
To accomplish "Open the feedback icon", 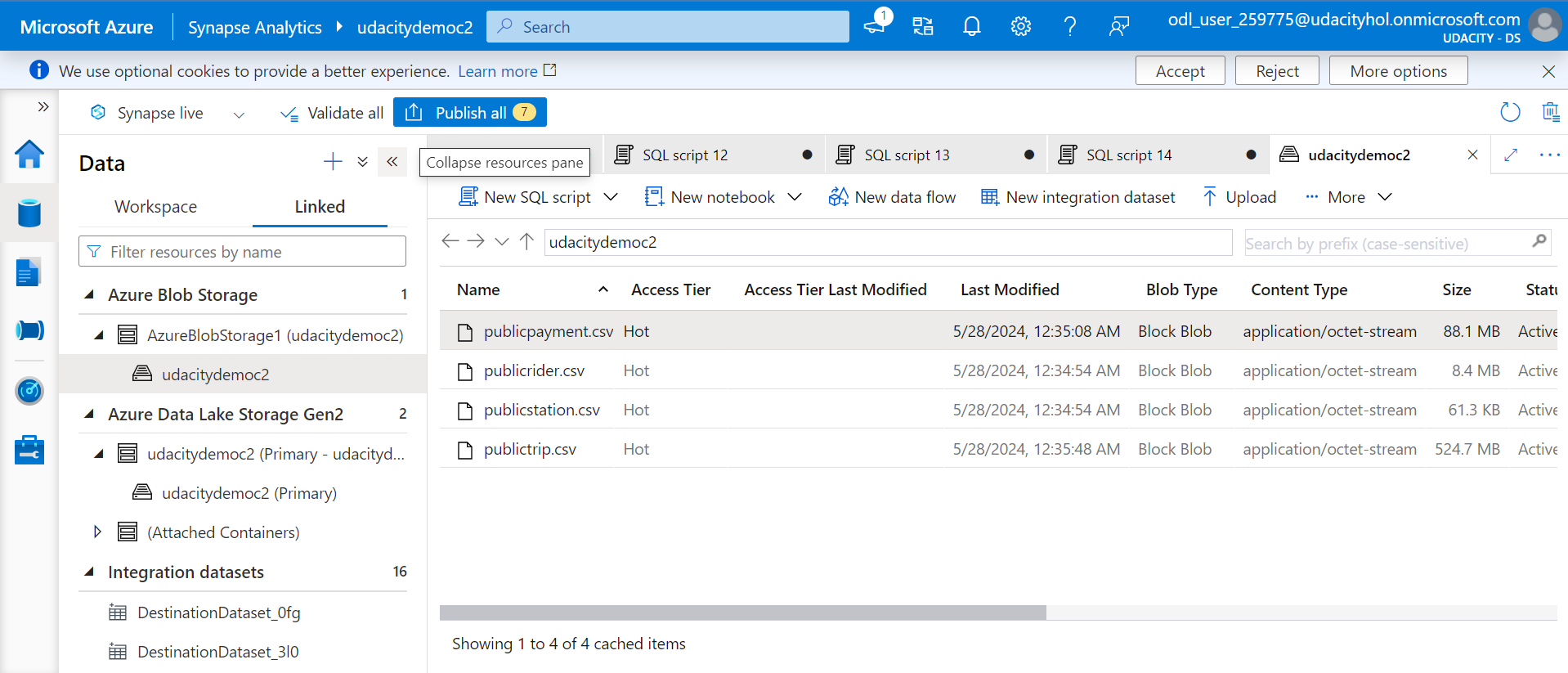I will point(1118,26).
